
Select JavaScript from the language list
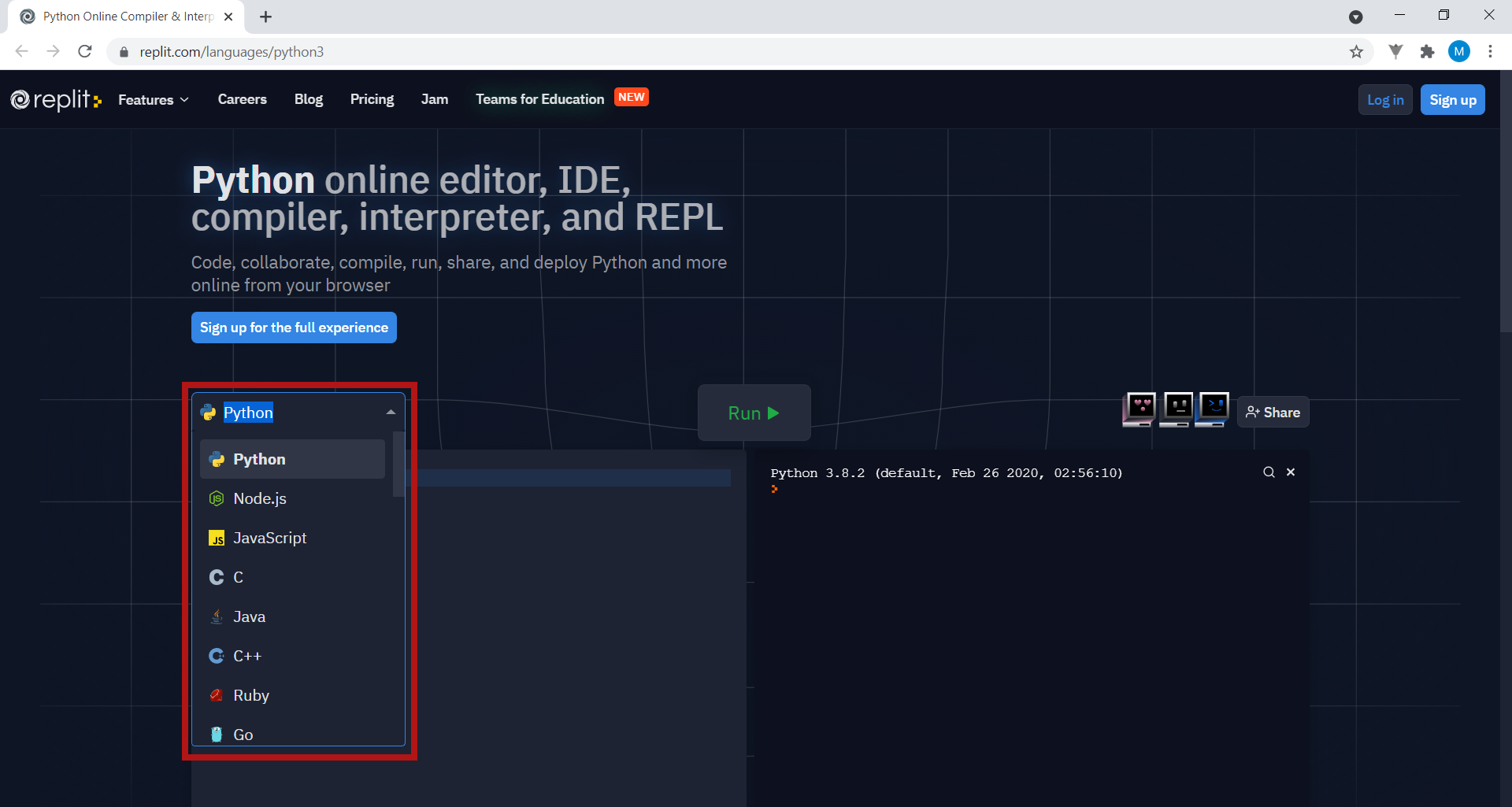292,538
